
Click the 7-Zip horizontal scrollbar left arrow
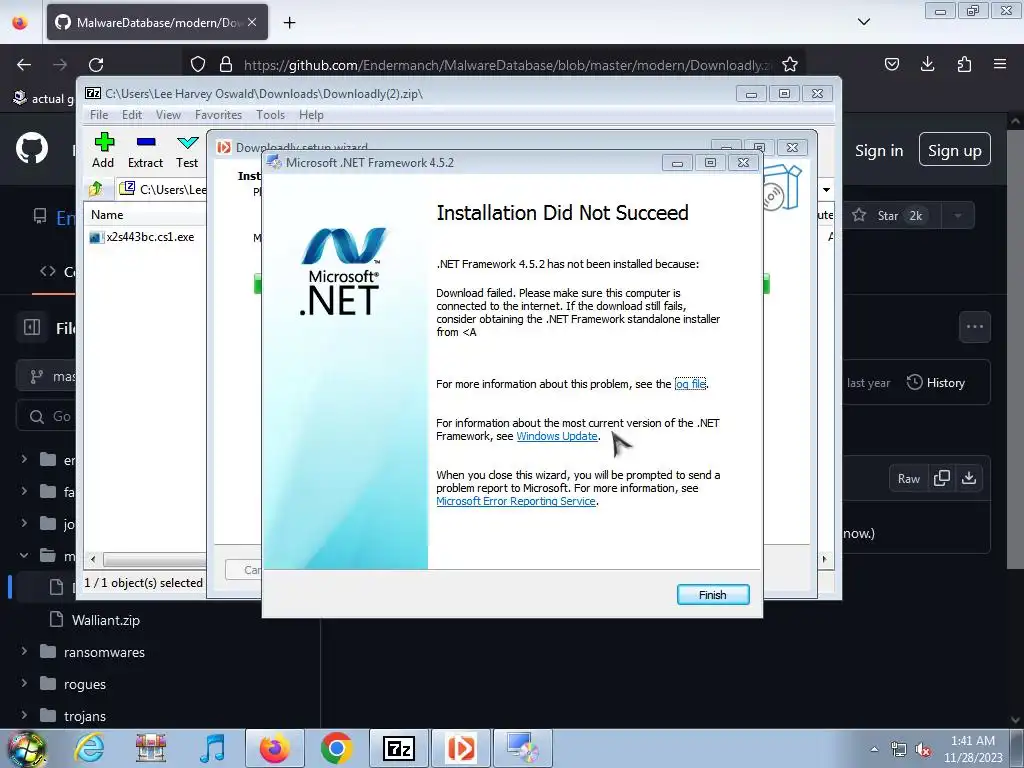click(x=93, y=560)
